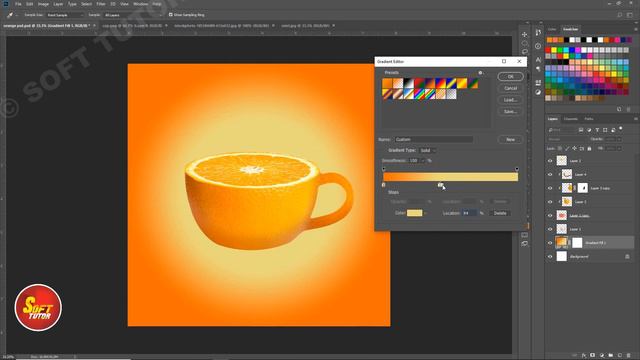Screen dimensions: 640x360
Task: Switch to the Channels tab
Action: pyautogui.click(x=571, y=119)
